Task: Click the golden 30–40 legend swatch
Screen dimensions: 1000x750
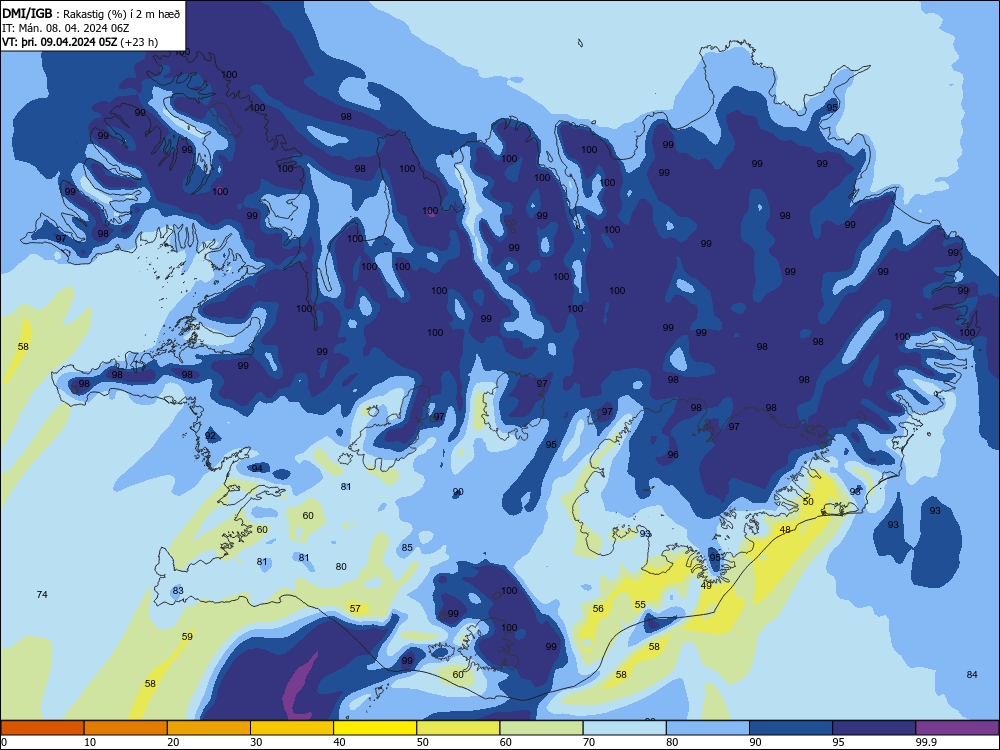Action: pyautogui.click(x=292, y=728)
